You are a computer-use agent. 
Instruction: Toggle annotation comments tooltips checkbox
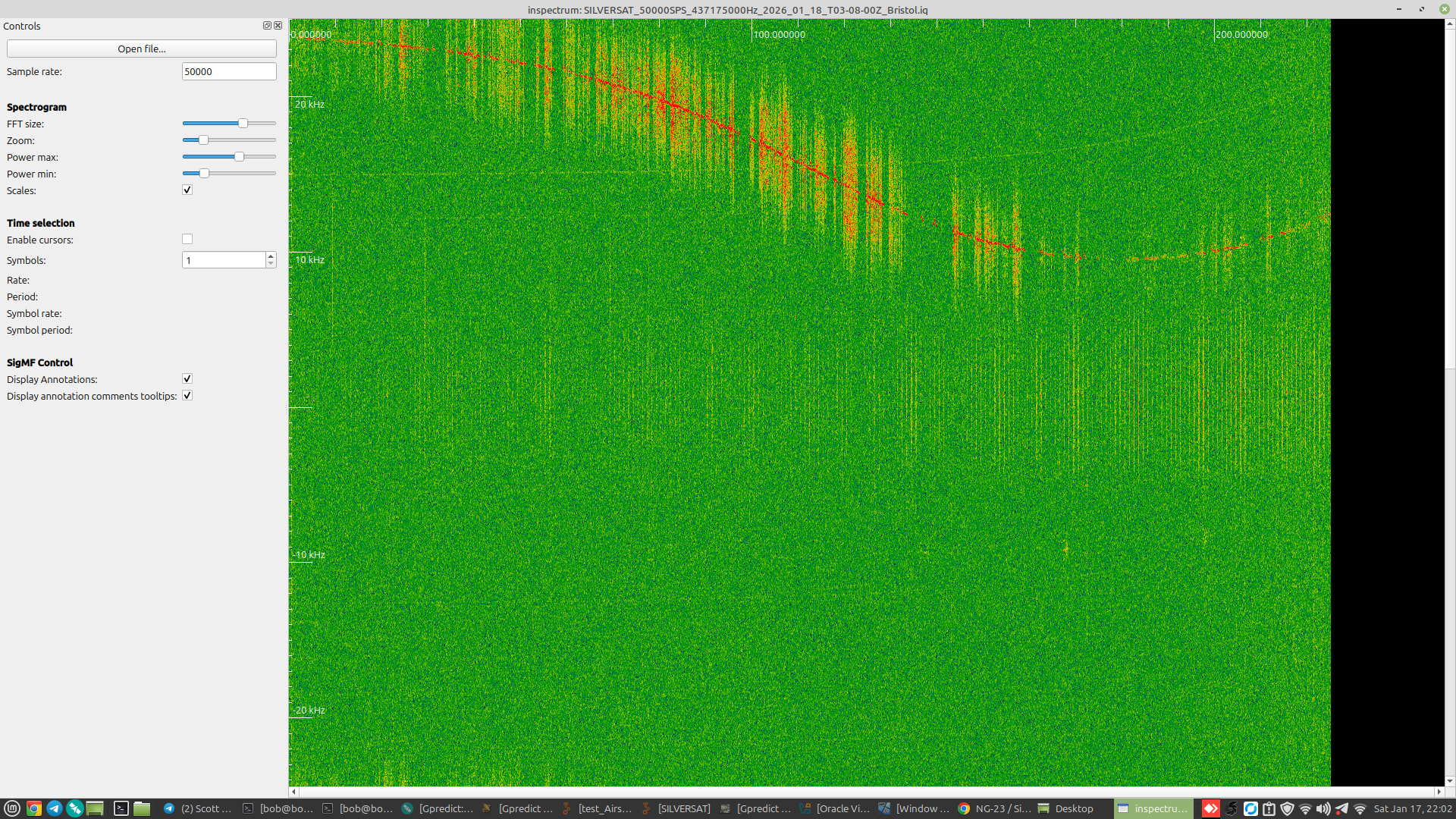pos(187,396)
